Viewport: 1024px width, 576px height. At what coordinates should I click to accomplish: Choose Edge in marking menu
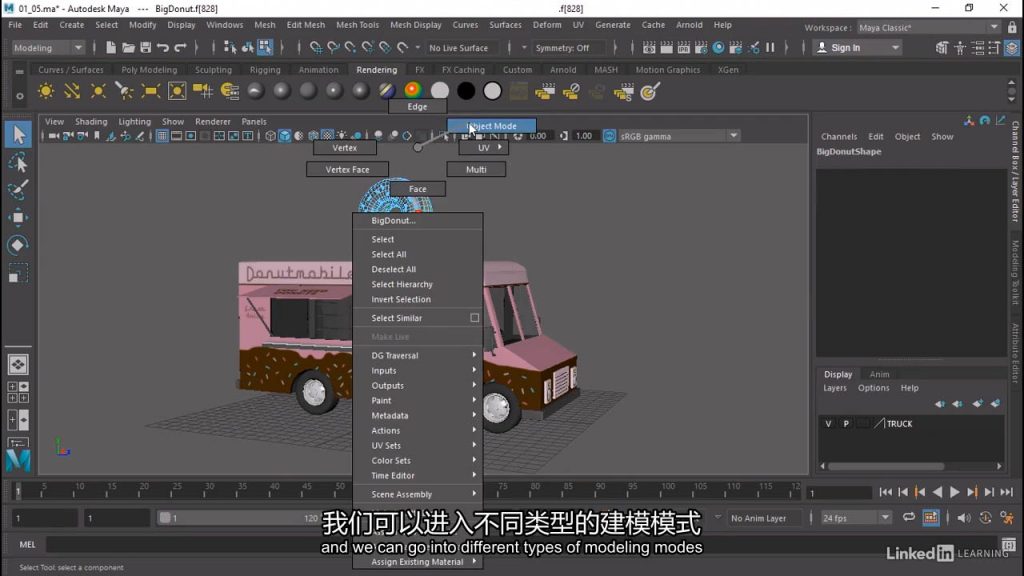[x=417, y=106]
